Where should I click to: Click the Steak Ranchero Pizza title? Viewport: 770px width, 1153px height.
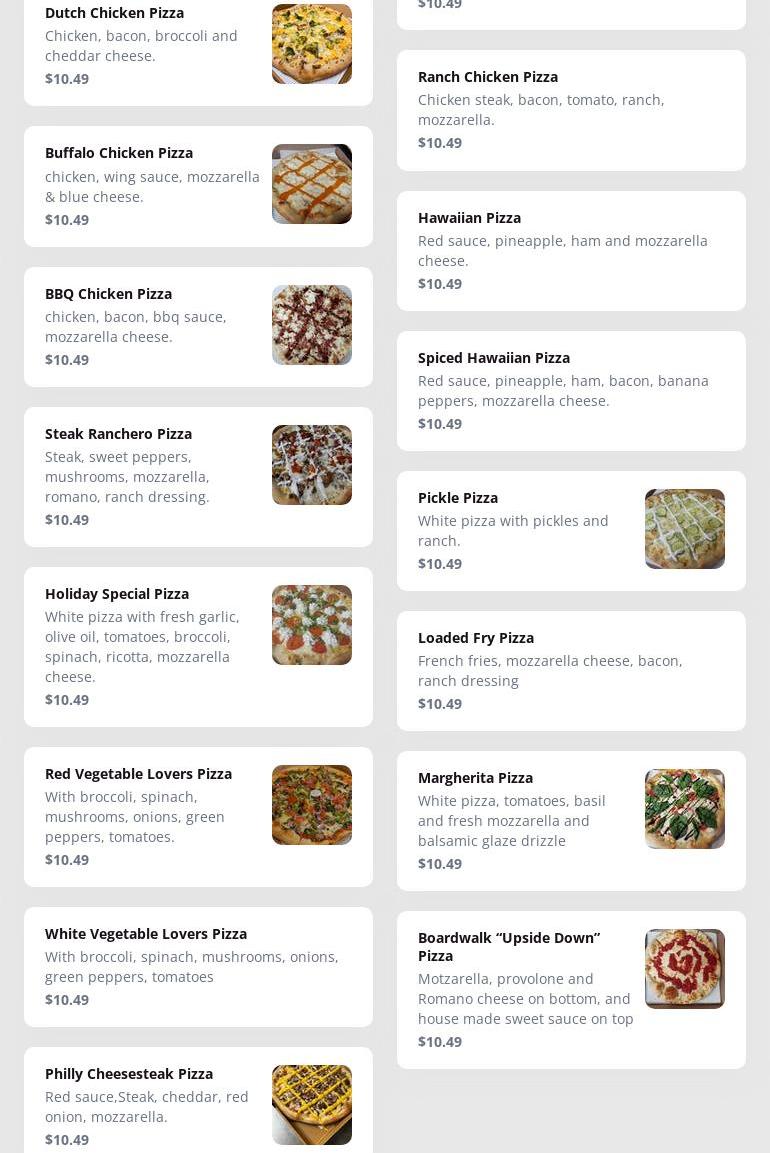(x=118, y=434)
